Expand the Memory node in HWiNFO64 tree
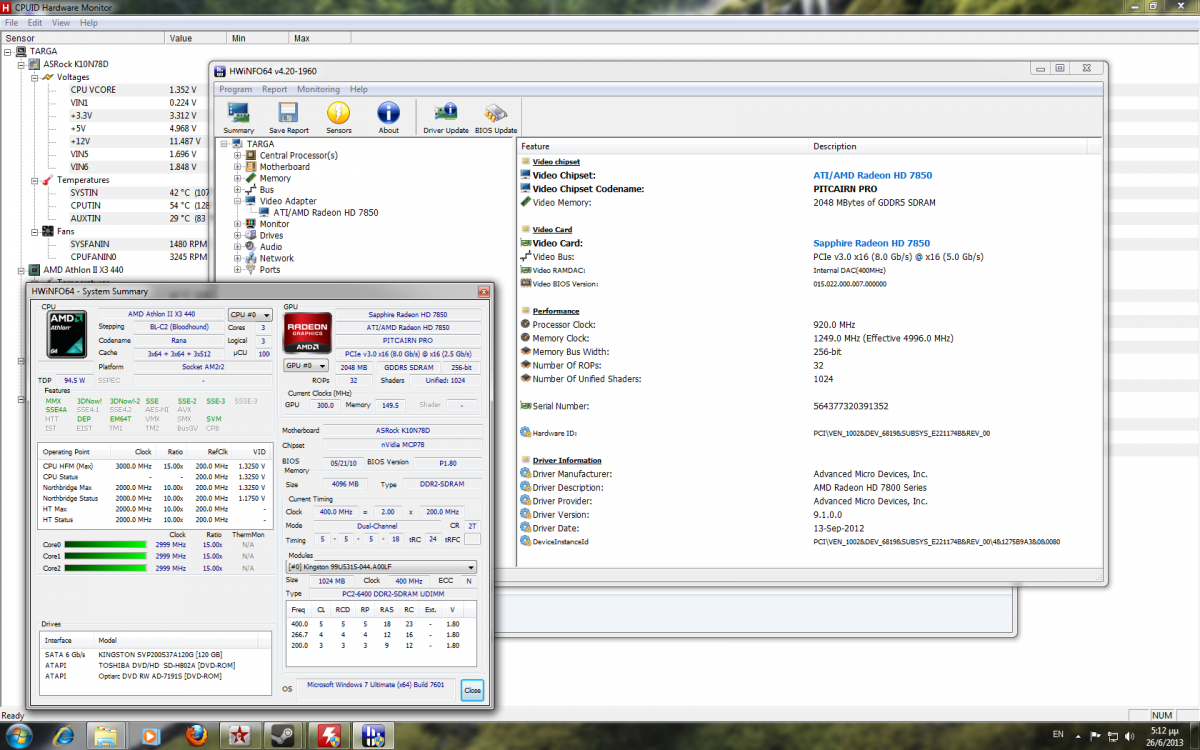 pyautogui.click(x=237, y=178)
